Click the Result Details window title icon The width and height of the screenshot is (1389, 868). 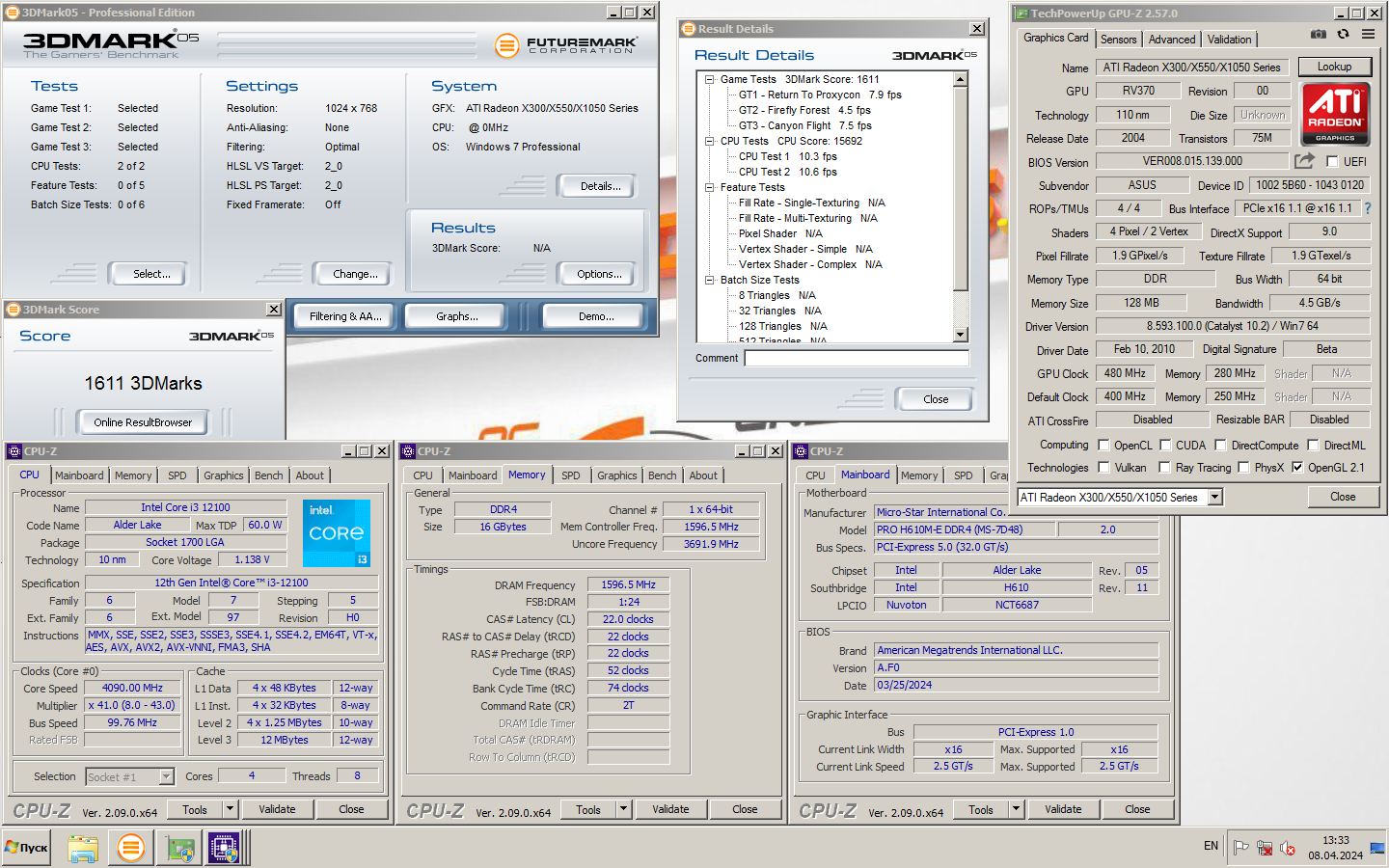688,29
